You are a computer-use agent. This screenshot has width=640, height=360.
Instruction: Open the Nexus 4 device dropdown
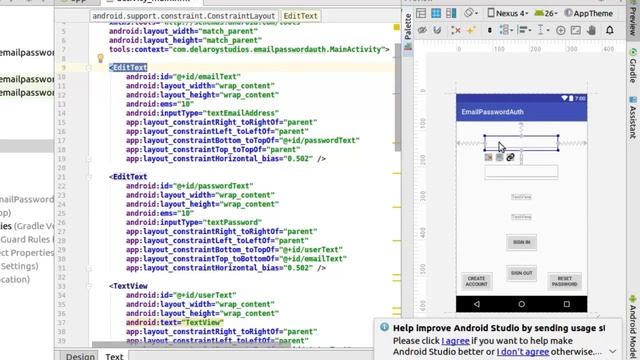pos(508,13)
